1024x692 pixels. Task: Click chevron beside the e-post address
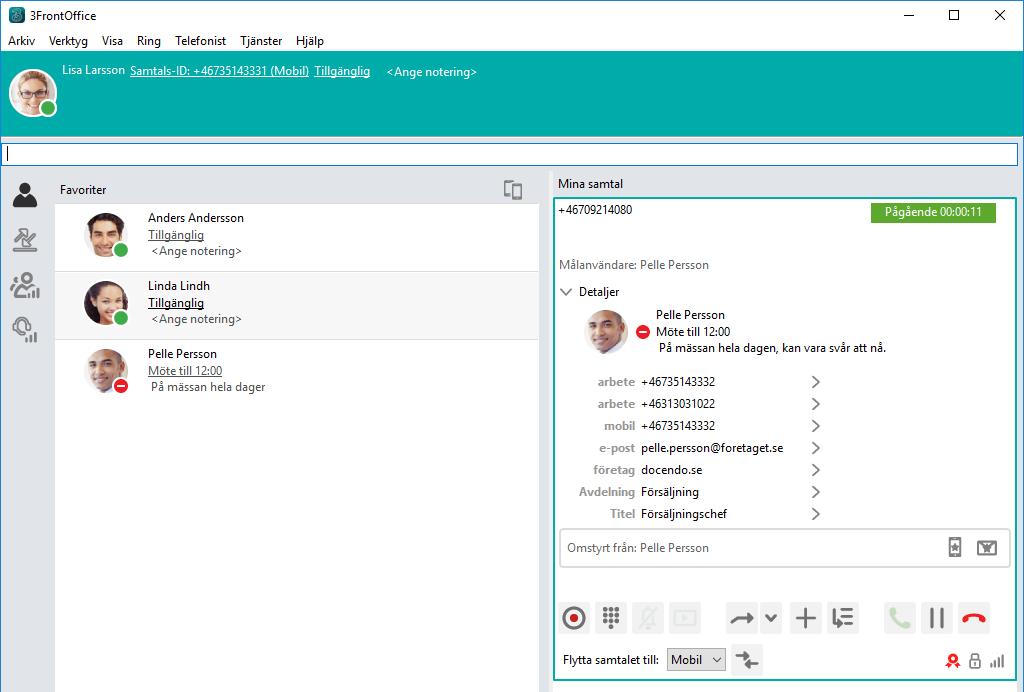[816, 448]
